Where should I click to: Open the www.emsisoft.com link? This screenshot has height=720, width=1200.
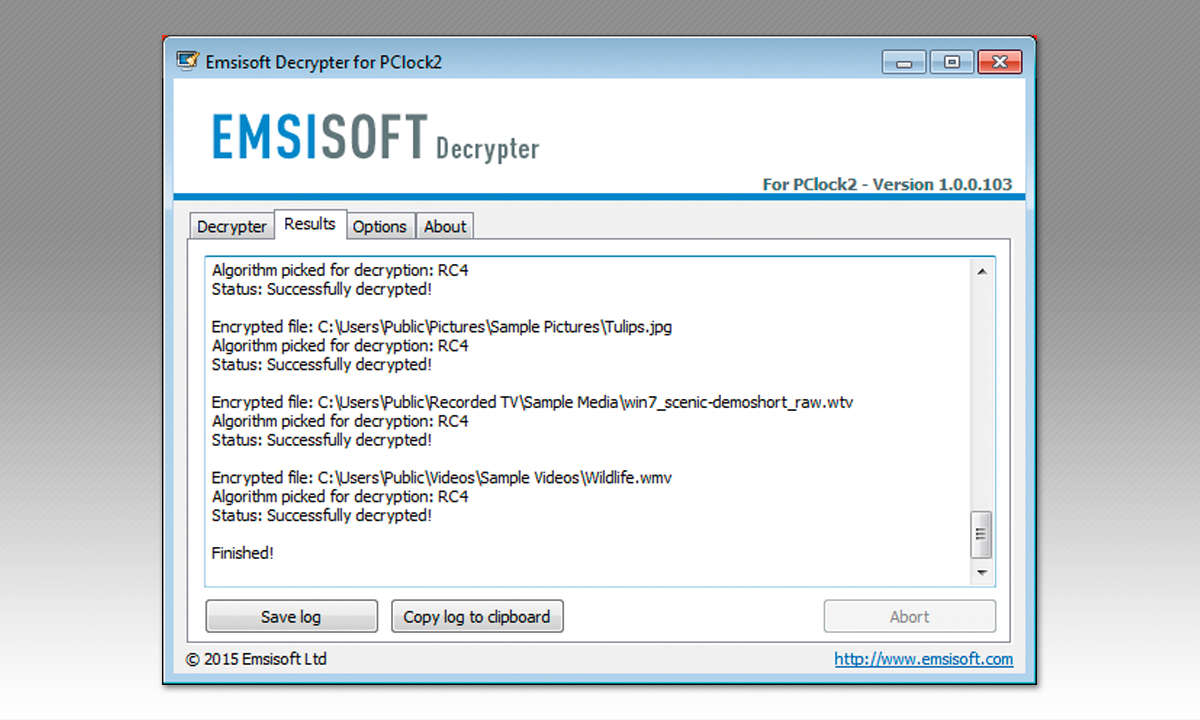pos(924,660)
